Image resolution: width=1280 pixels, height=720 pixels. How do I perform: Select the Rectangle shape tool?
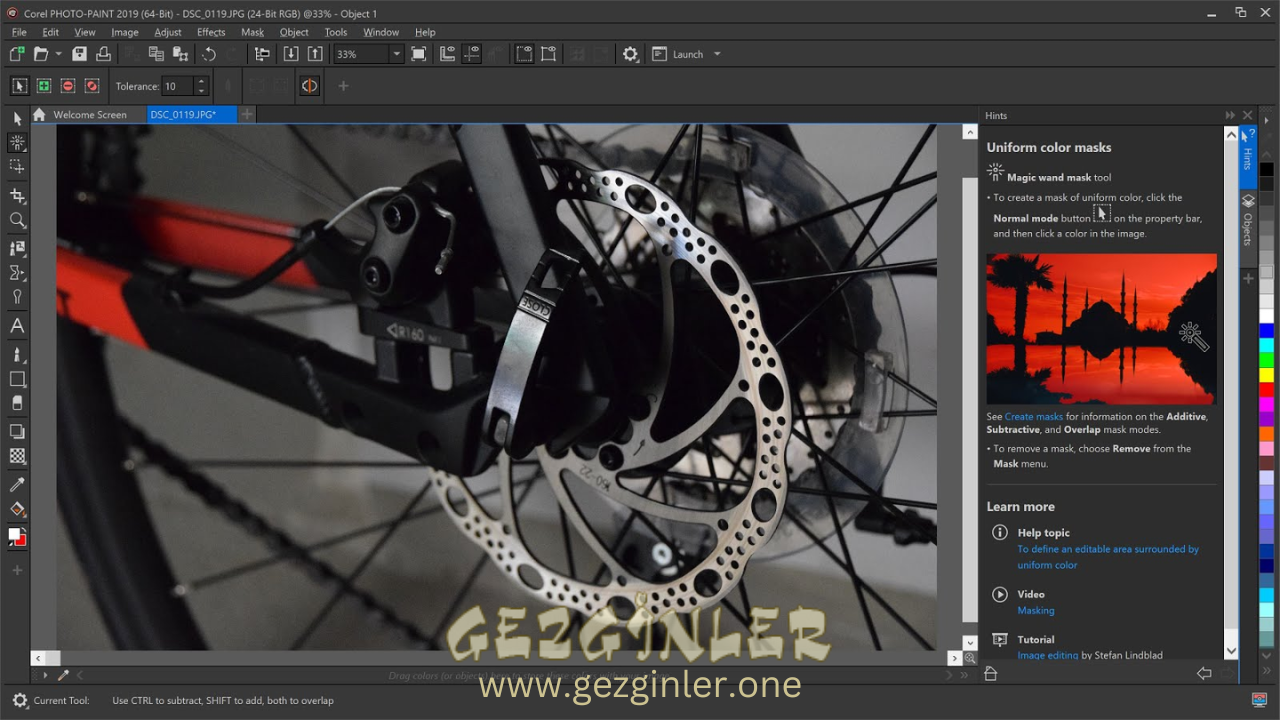(x=17, y=379)
